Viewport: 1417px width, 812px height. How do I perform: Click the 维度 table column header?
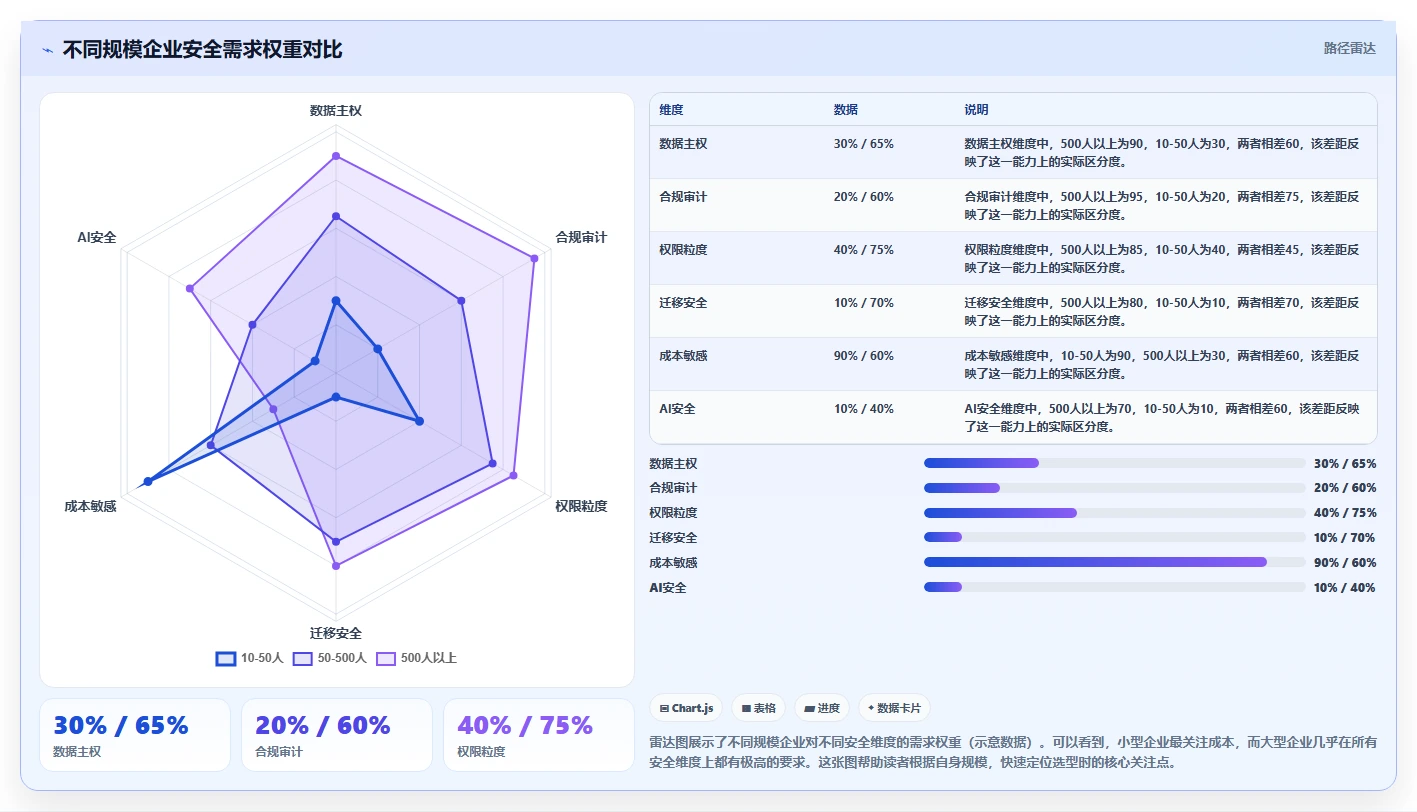coord(671,110)
